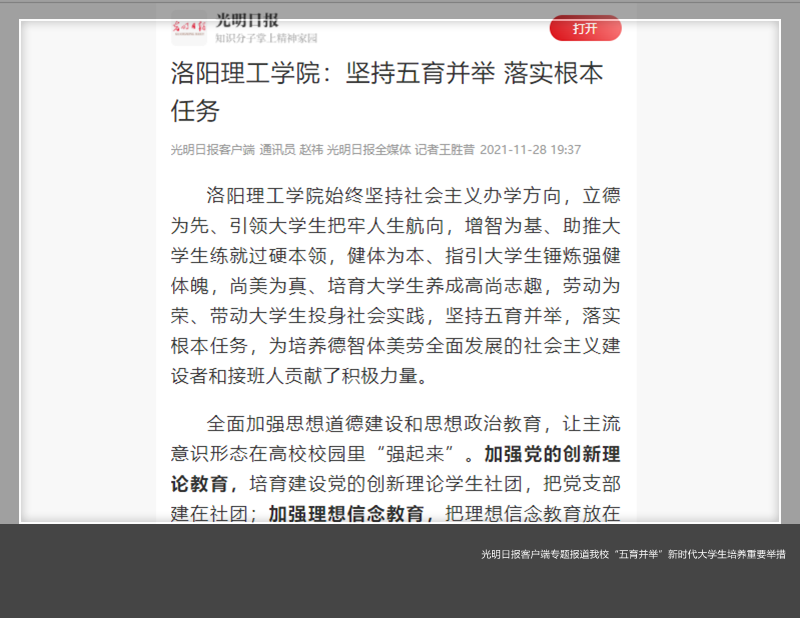Click the publish date 2021-11-28 19:37
800x618 pixels.
[x=530, y=150]
